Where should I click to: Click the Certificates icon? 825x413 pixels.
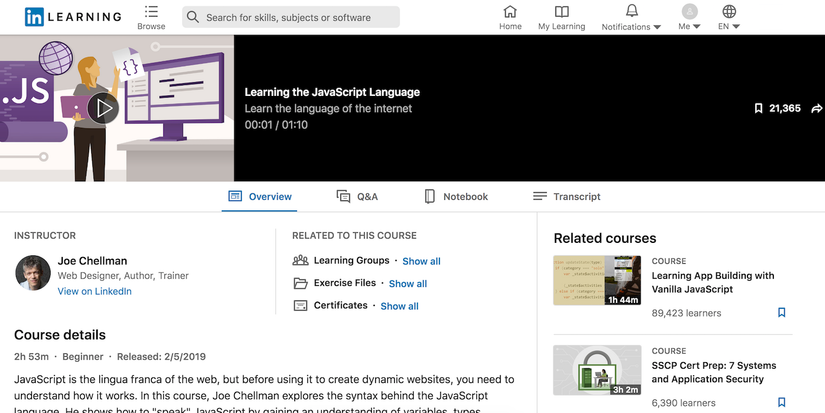coord(300,306)
